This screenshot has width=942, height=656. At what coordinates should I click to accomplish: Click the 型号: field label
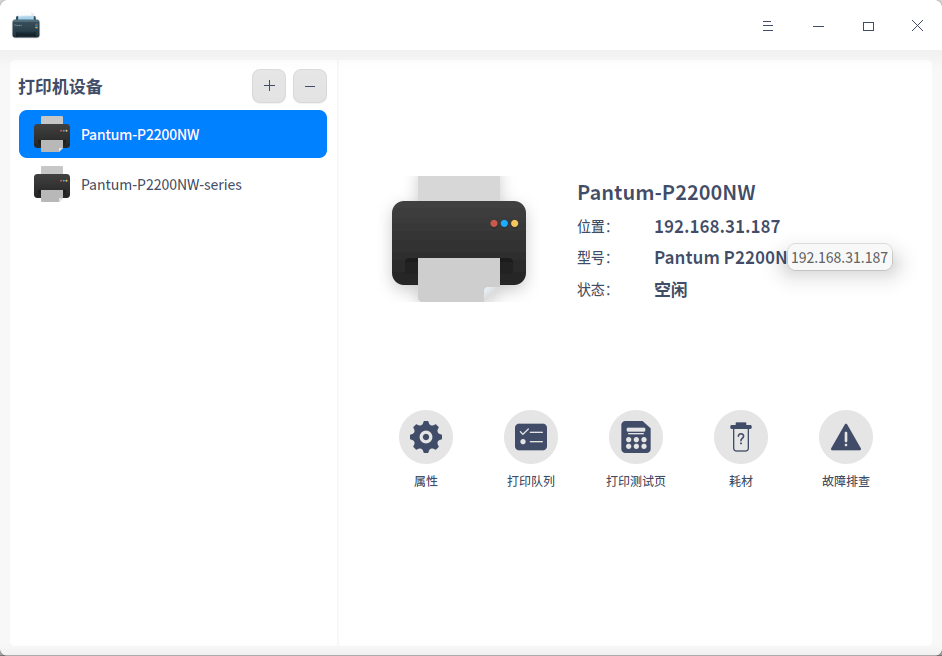594,258
